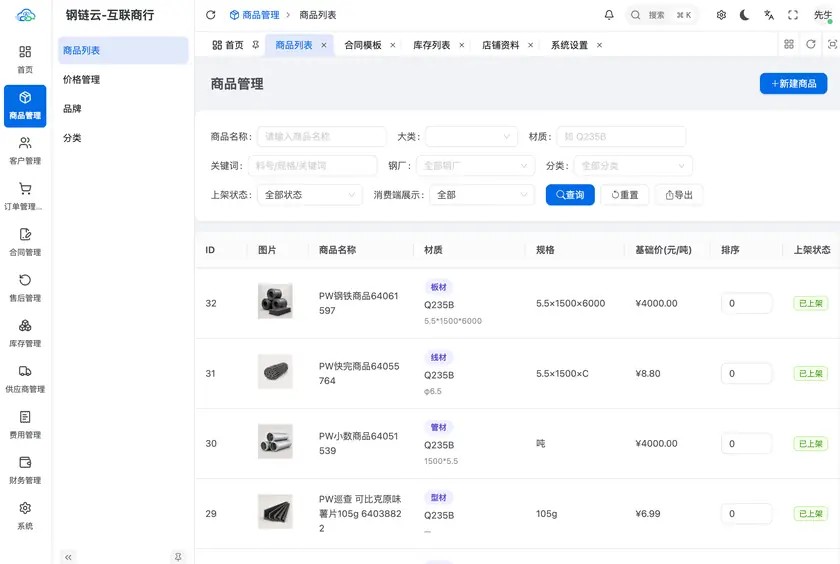Open the notification bell

[609, 15]
